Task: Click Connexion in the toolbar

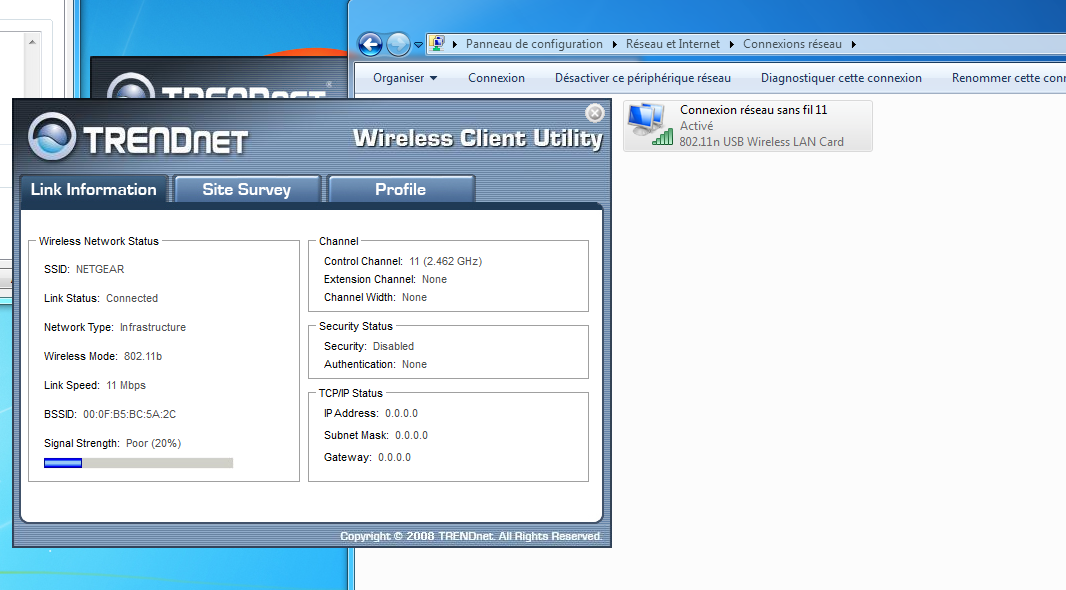Action: (496, 78)
